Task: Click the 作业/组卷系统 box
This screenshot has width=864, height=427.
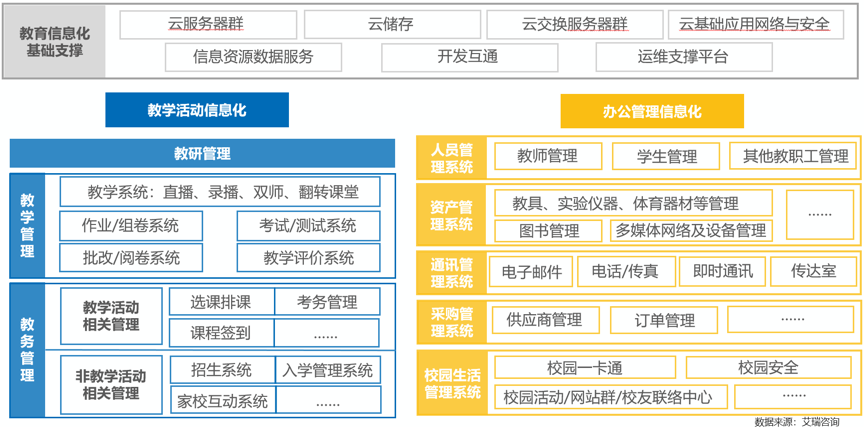Action: tap(131, 226)
